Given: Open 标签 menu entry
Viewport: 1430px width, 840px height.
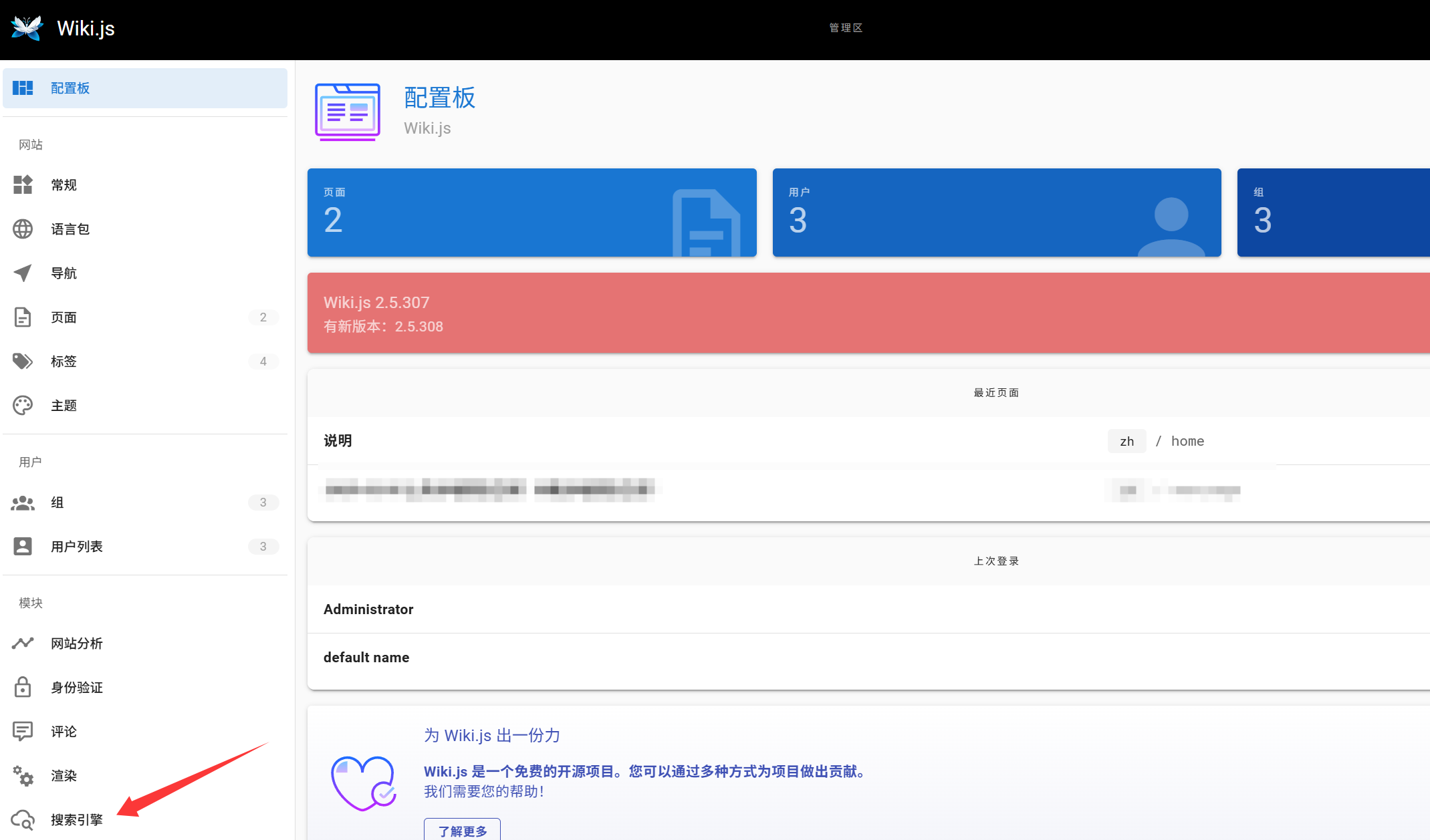Looking at the screenshot, I should coord(145,362).
